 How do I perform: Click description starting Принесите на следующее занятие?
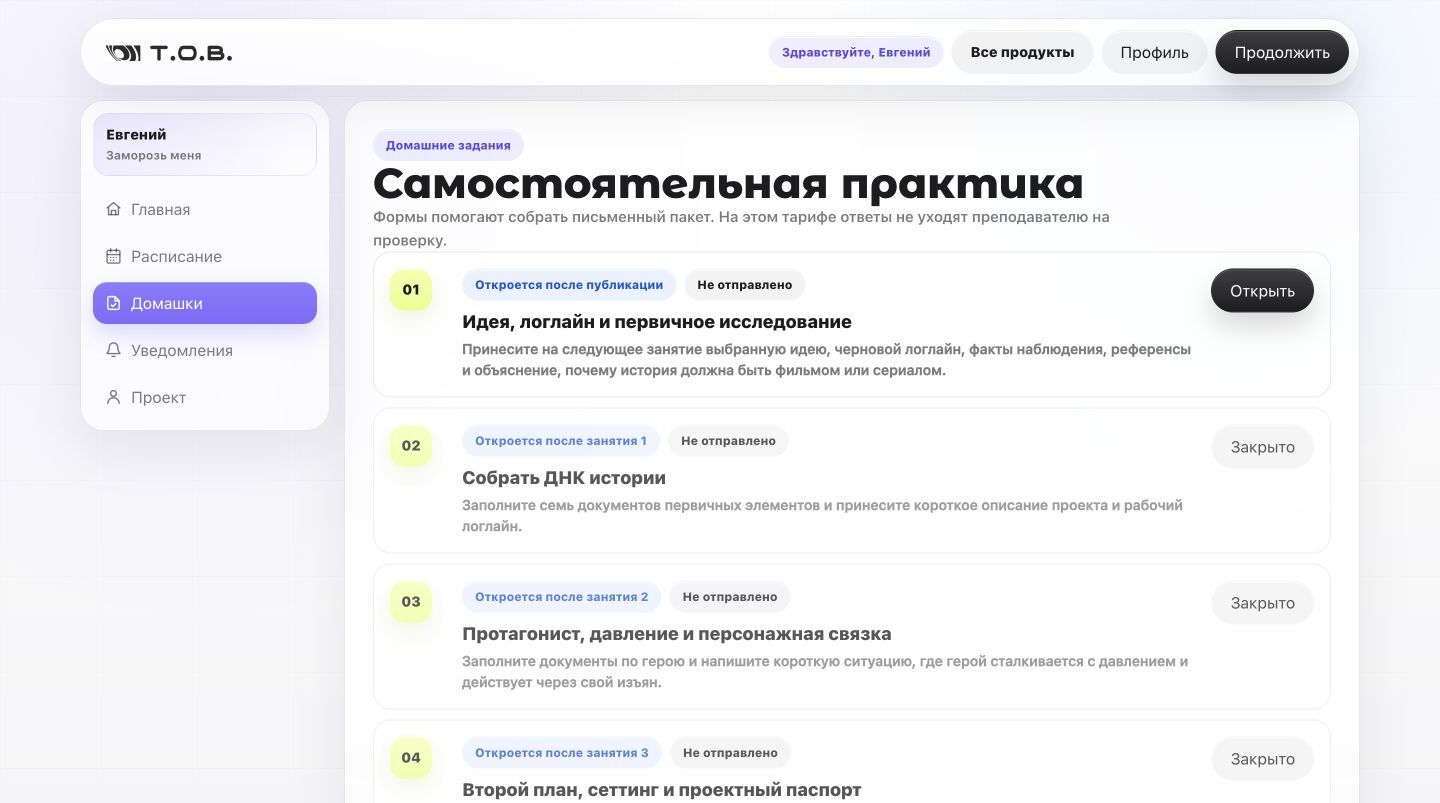(x=827, y=360)
